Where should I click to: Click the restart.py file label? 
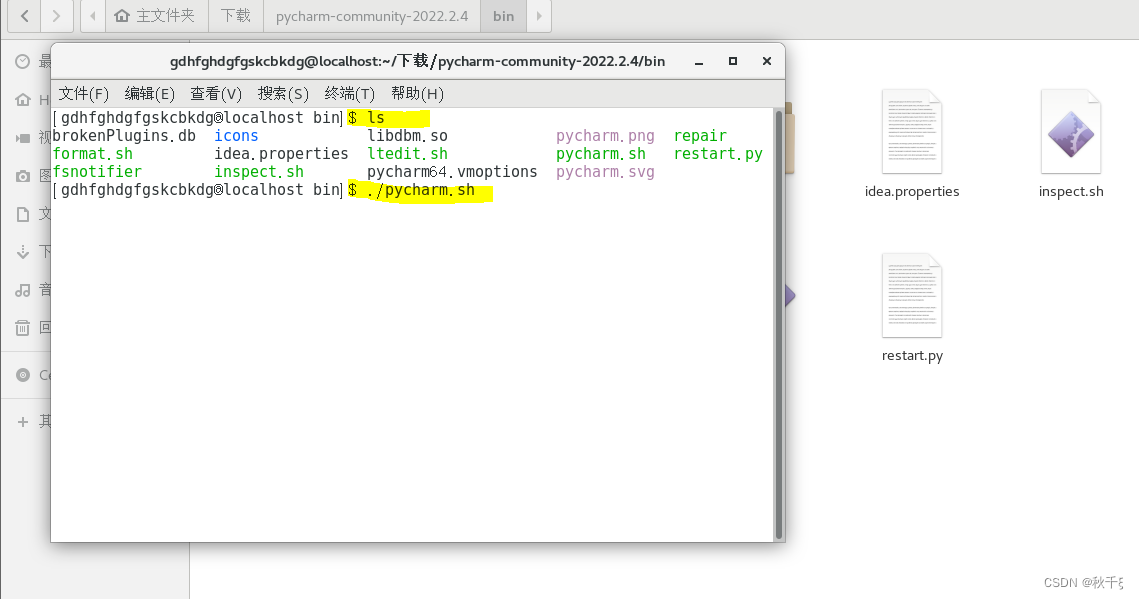[x=912, y=356]
